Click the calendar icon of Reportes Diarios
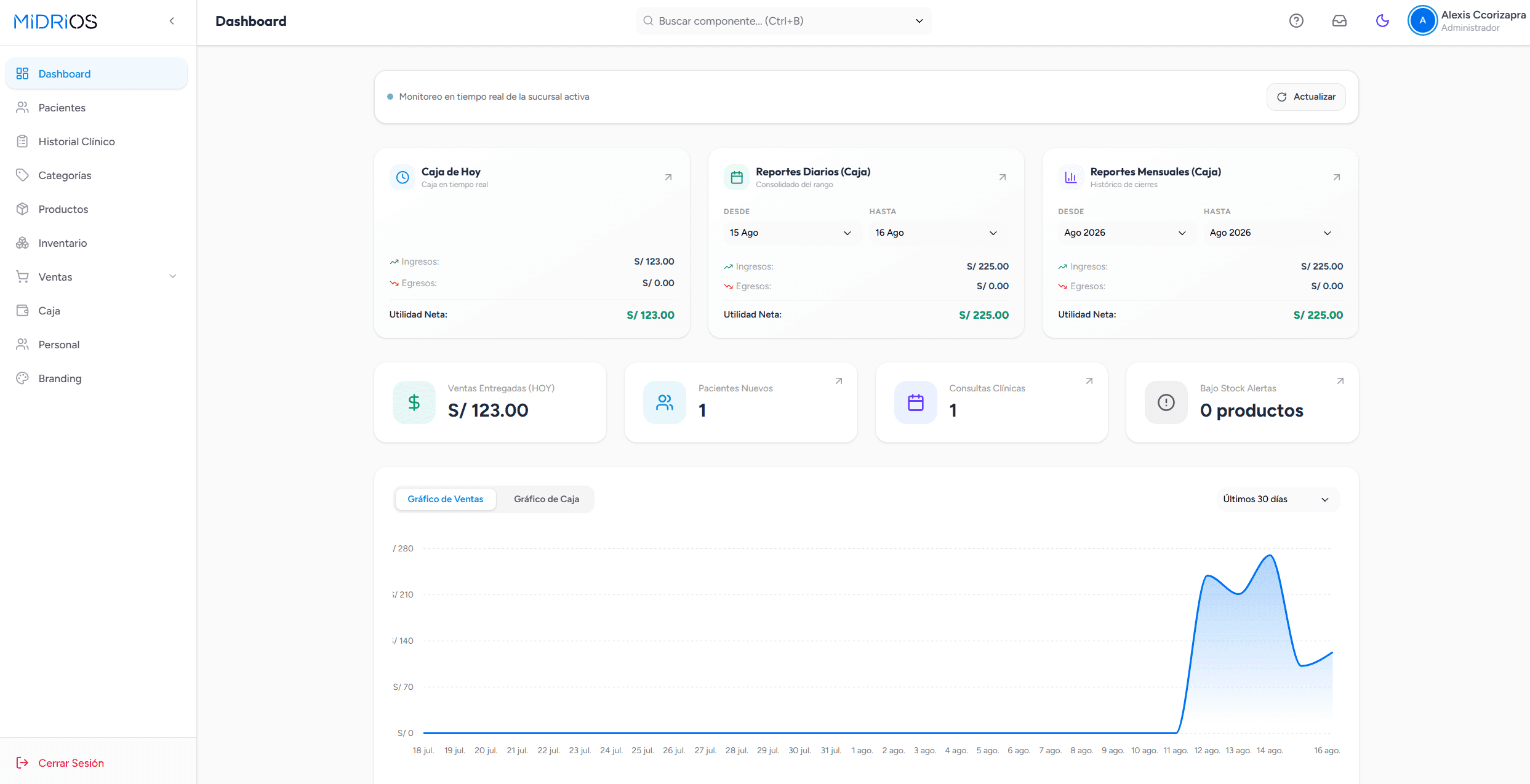1530x784 pixels. pos(737,178)
